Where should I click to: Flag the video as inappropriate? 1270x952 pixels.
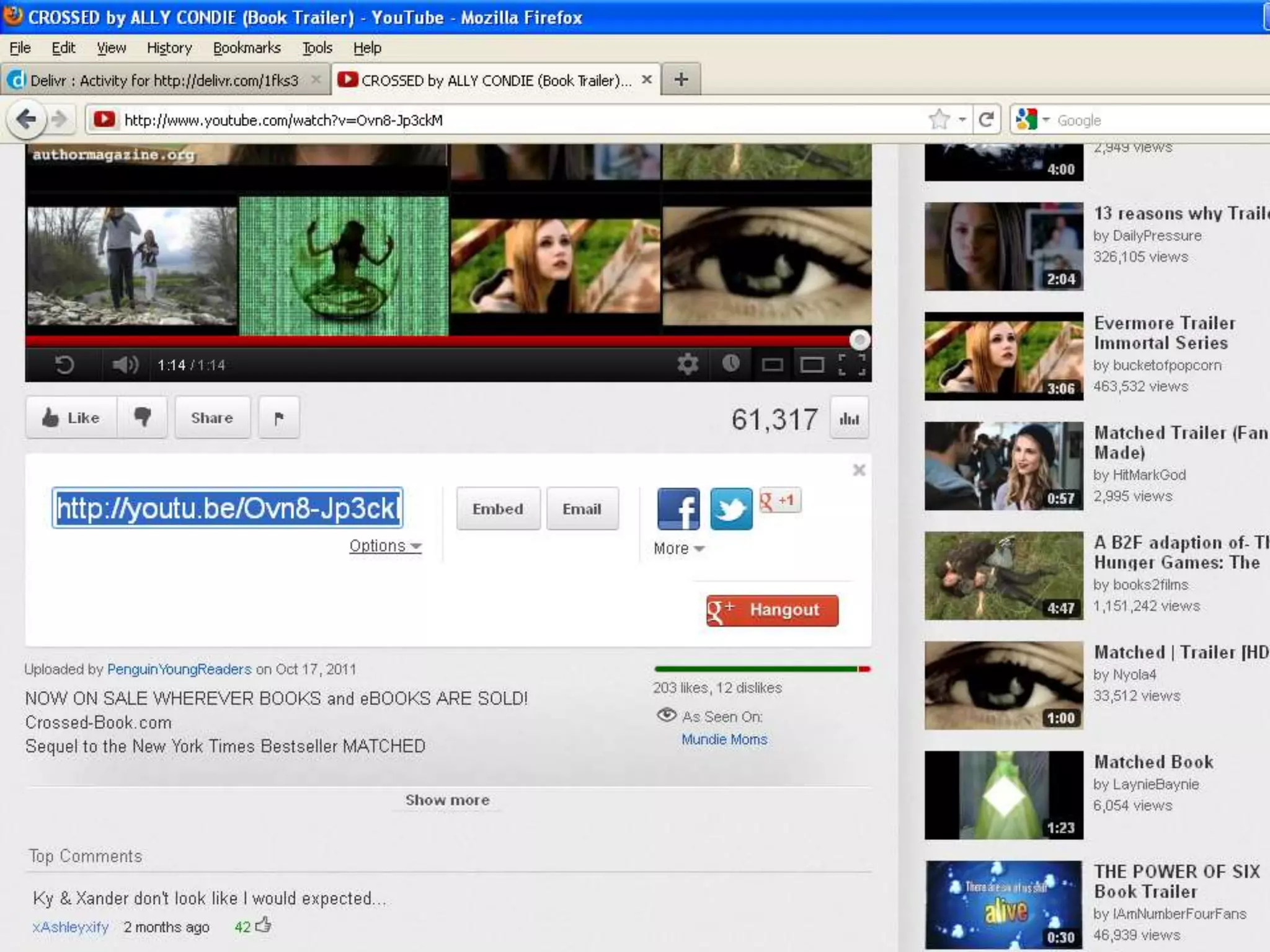point(278,418)
